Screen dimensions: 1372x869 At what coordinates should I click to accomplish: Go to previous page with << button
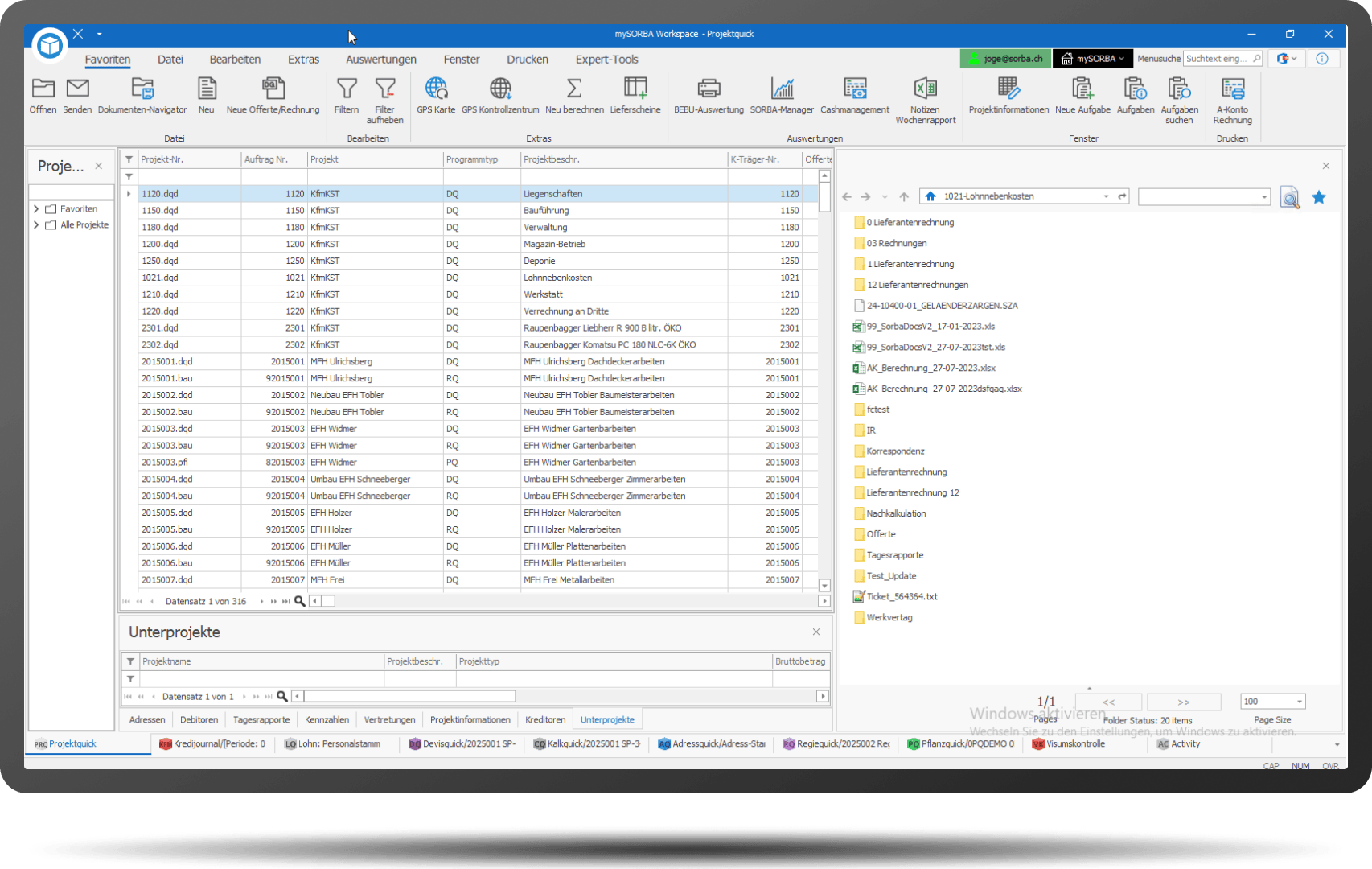click(x=1108, y=702)
